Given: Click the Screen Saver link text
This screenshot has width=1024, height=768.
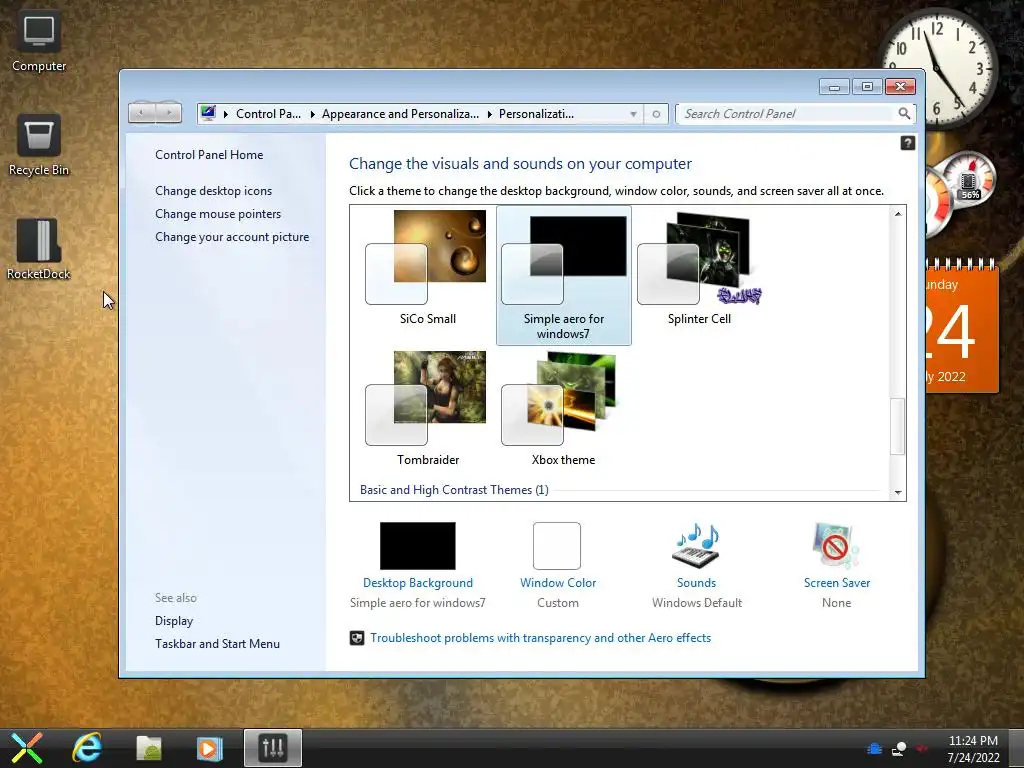Looking at the screenshot, I should pyautogui.click(x=837, y=583).
